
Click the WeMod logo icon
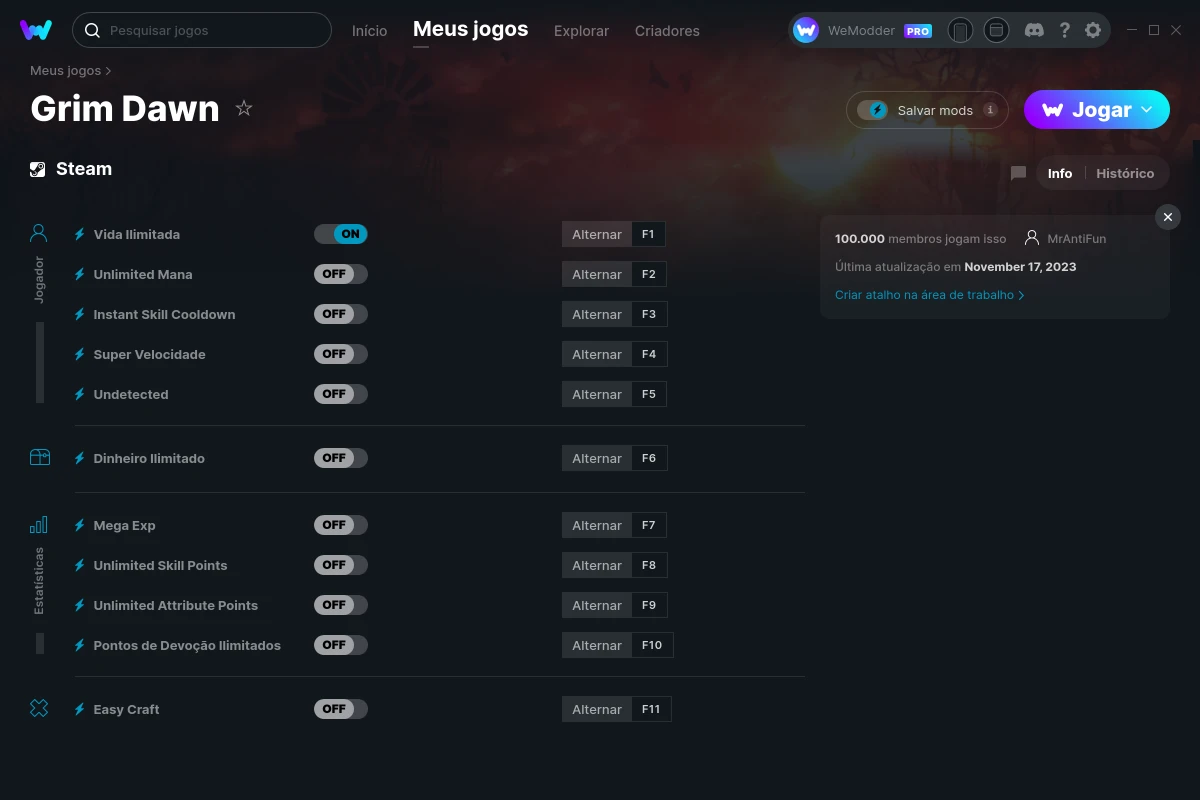click(36, 30)
